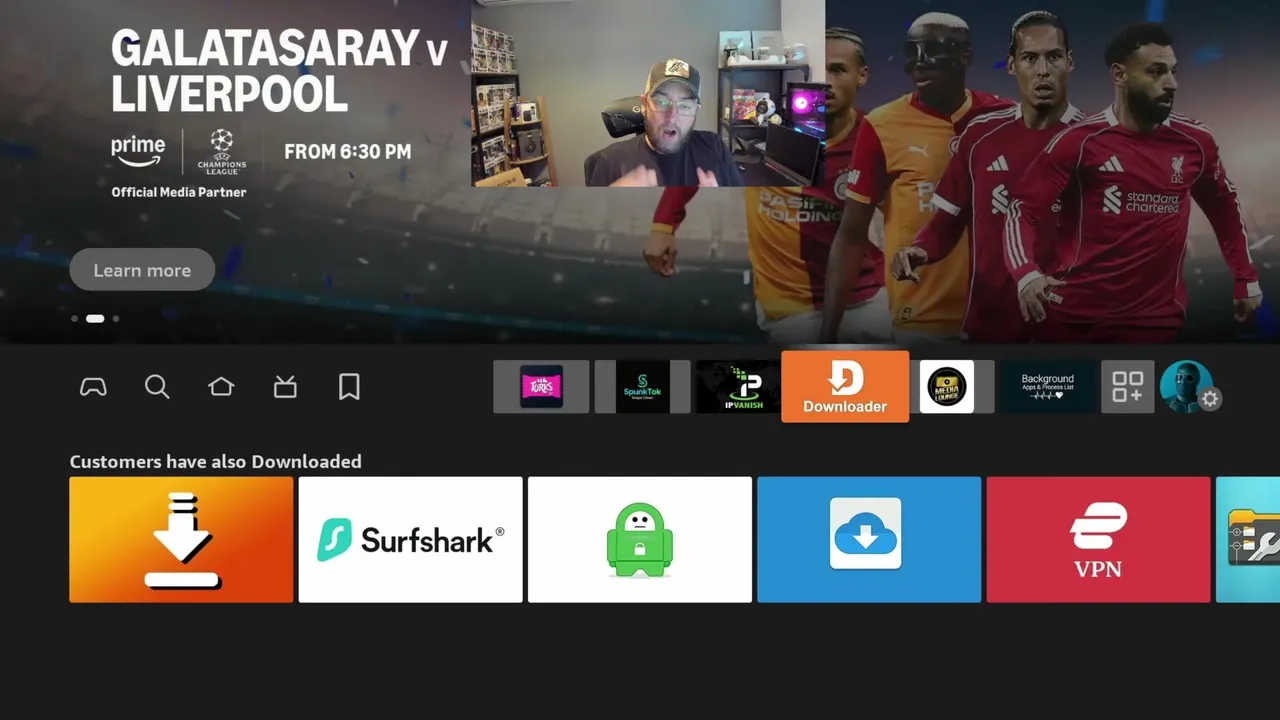Select the green padlock VPN app card
This screenshot has height=720, width=1280.
640,540
